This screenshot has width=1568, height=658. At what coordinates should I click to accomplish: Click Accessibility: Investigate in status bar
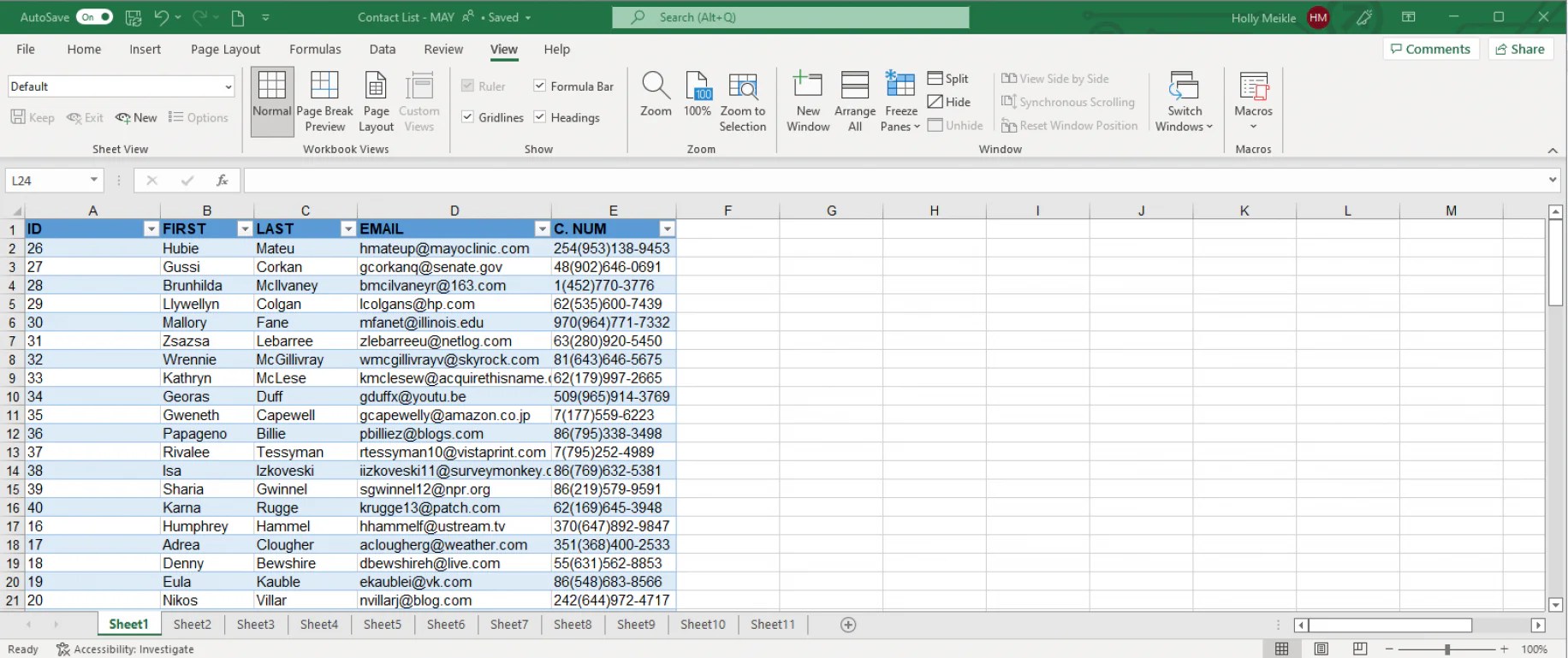pos(125,649)
